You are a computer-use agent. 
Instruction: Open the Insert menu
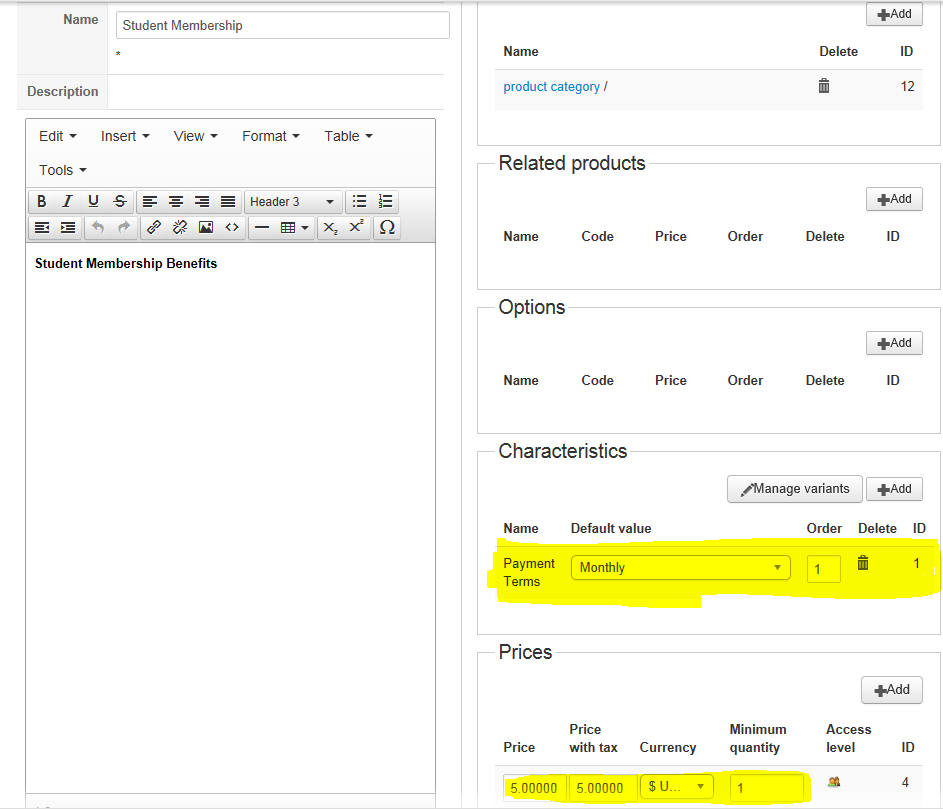125,136
